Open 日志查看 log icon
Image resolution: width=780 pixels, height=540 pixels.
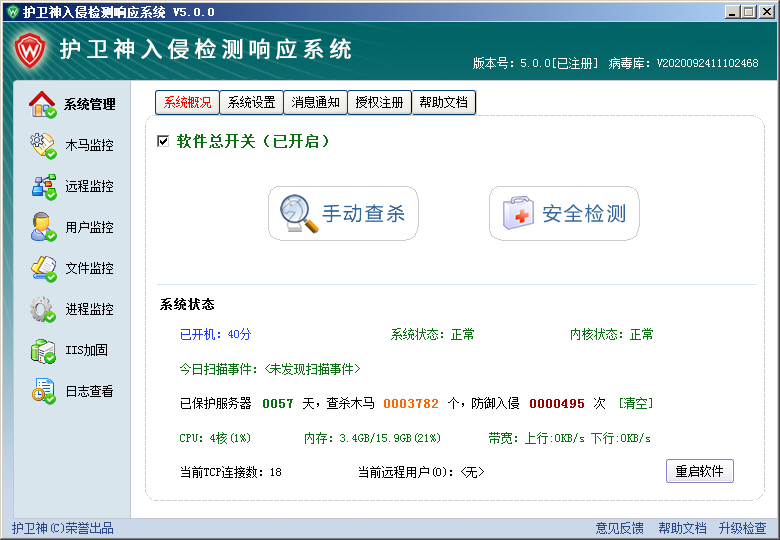[43, 391]
